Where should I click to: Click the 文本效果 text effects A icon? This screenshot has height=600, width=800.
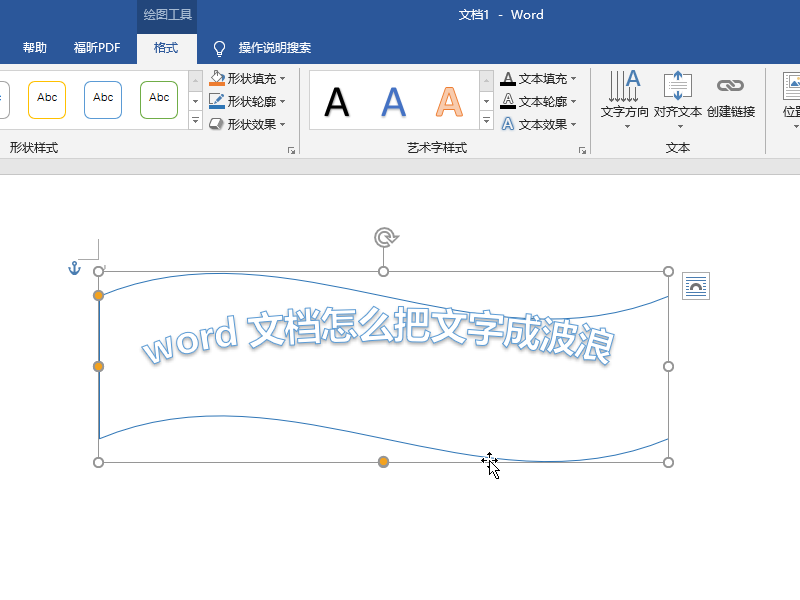tap(508, 124)
